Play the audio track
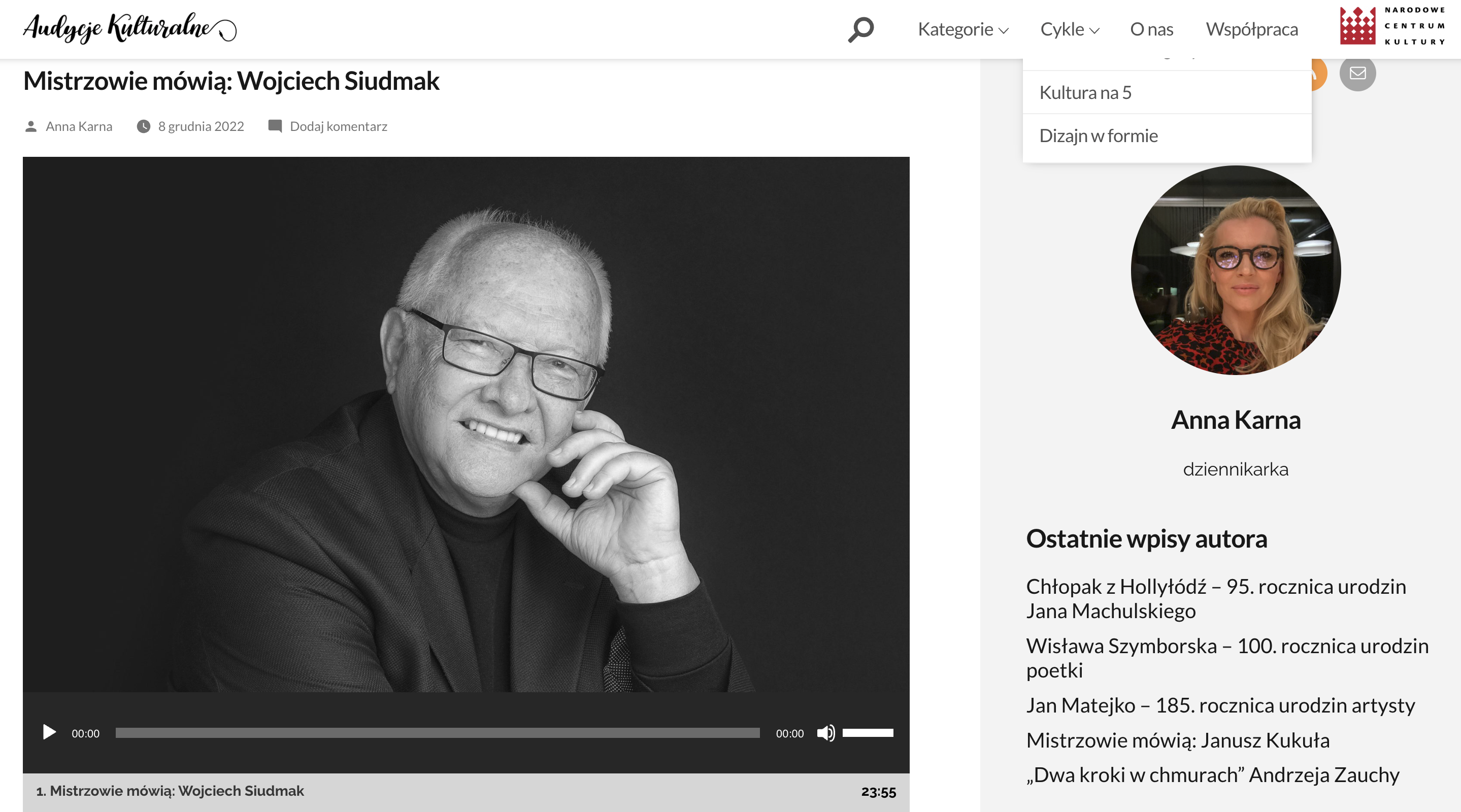1461x812 pixels. pos(49,732)
